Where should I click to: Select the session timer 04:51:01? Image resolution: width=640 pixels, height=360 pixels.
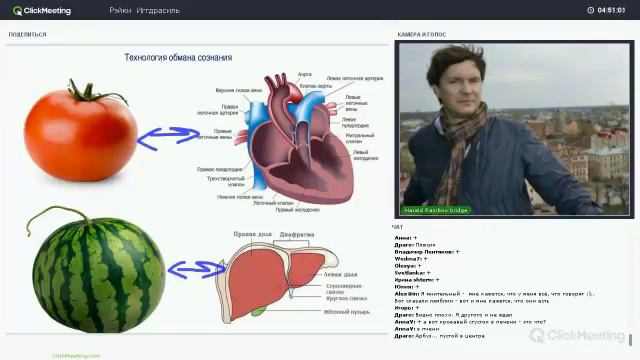click(x=611, y=10)
